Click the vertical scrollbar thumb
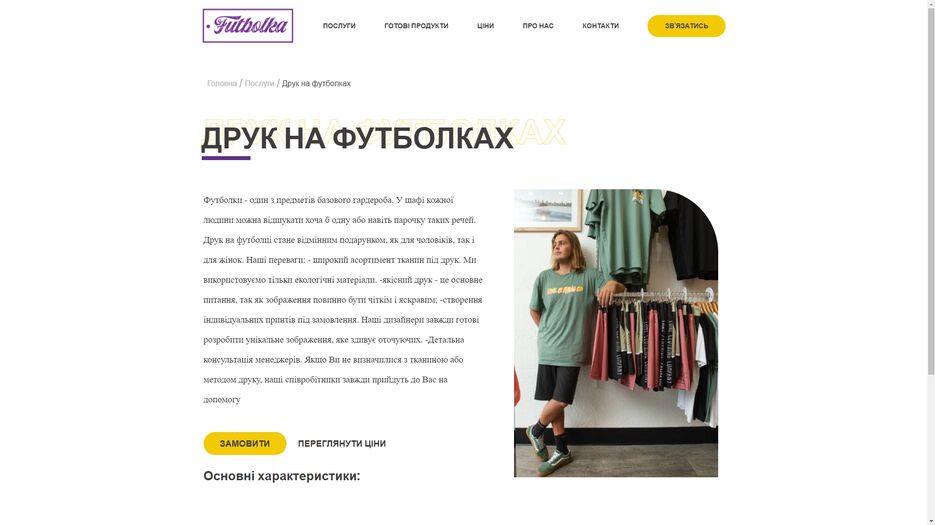Viewport: 935px width, 525px height. tap(931, 191)
